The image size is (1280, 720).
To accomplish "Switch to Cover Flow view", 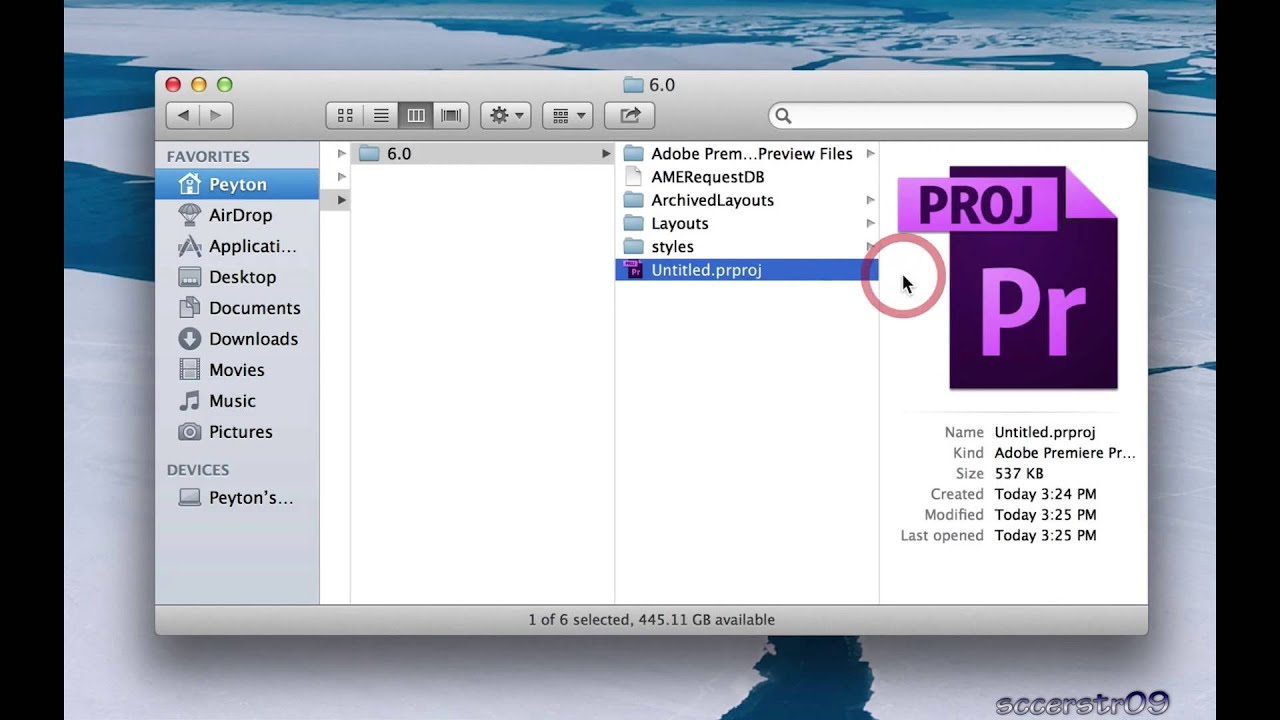I will click(451, 116).
